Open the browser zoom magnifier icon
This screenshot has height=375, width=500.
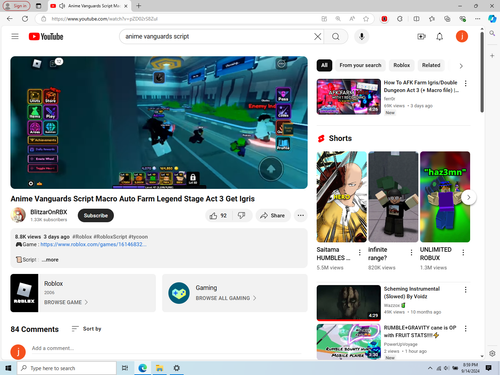[x=338, y=19]
